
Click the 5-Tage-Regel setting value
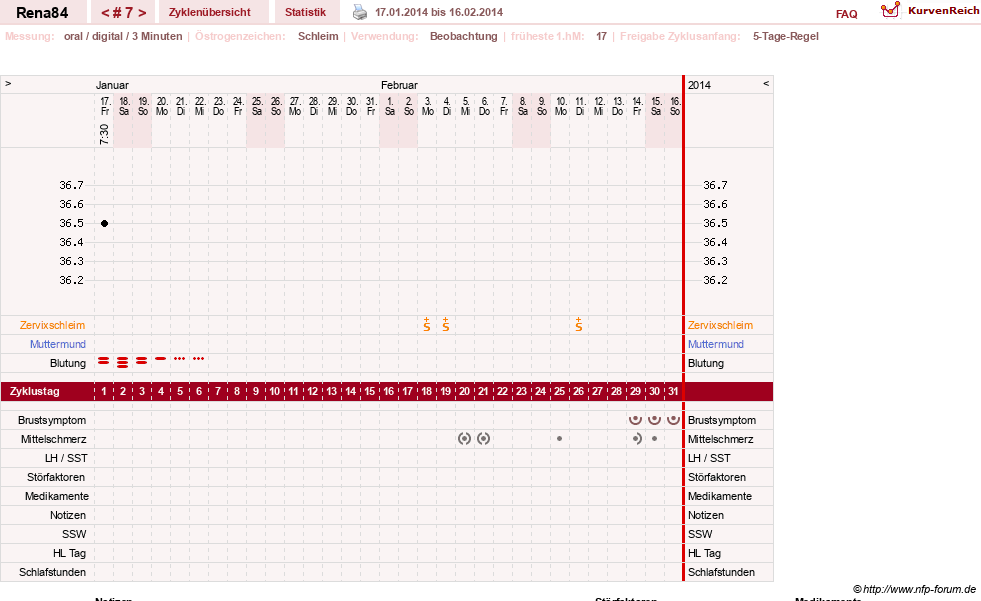[786, 36]
